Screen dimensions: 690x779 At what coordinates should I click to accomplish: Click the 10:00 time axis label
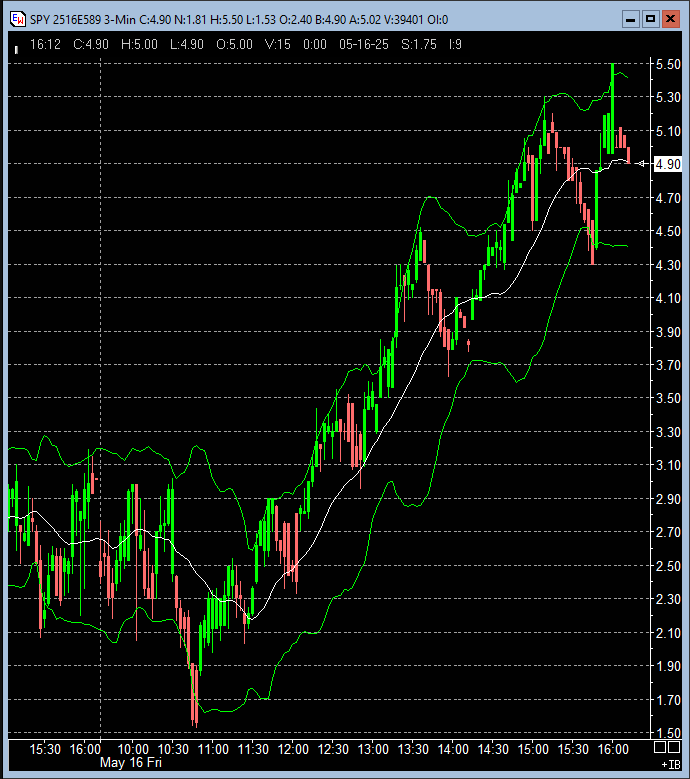coord(133,749)
